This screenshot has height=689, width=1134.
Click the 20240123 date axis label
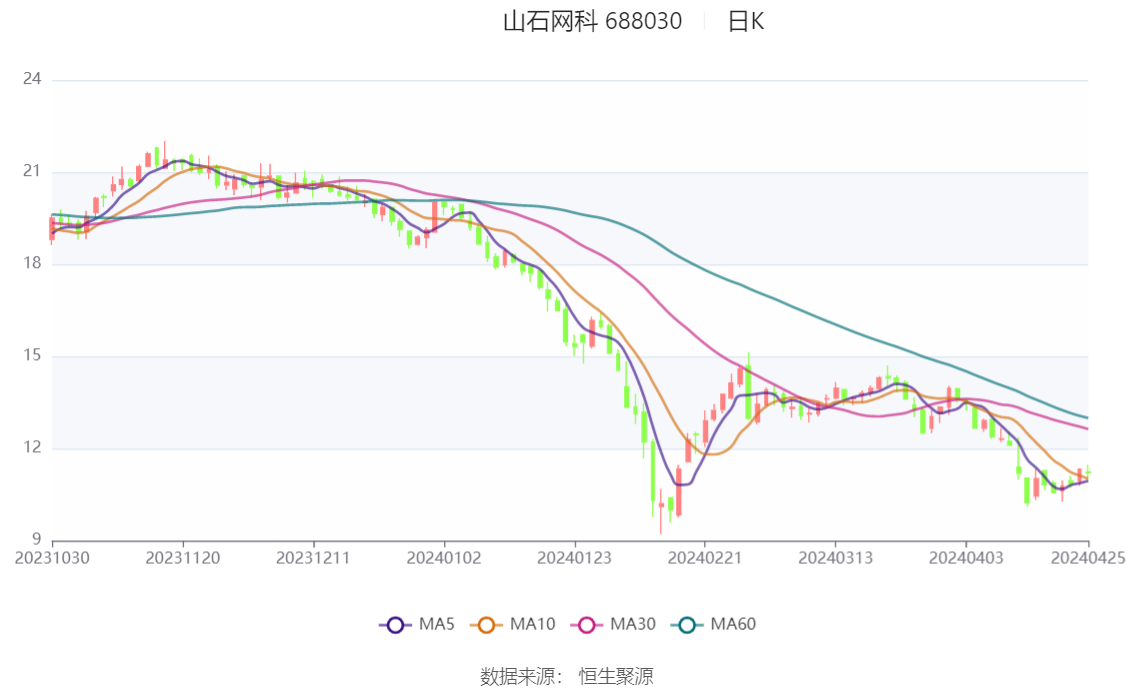click(x=574, y=558)
